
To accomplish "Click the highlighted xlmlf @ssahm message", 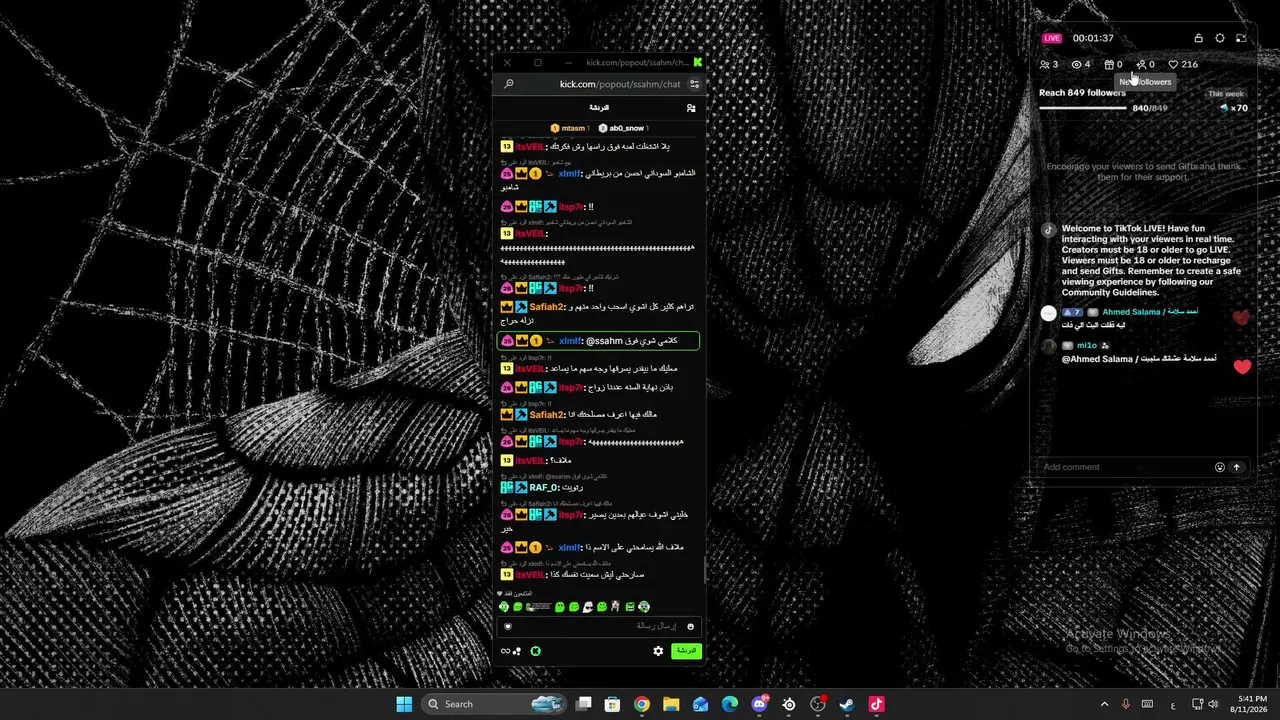I will tap(598, 341).
